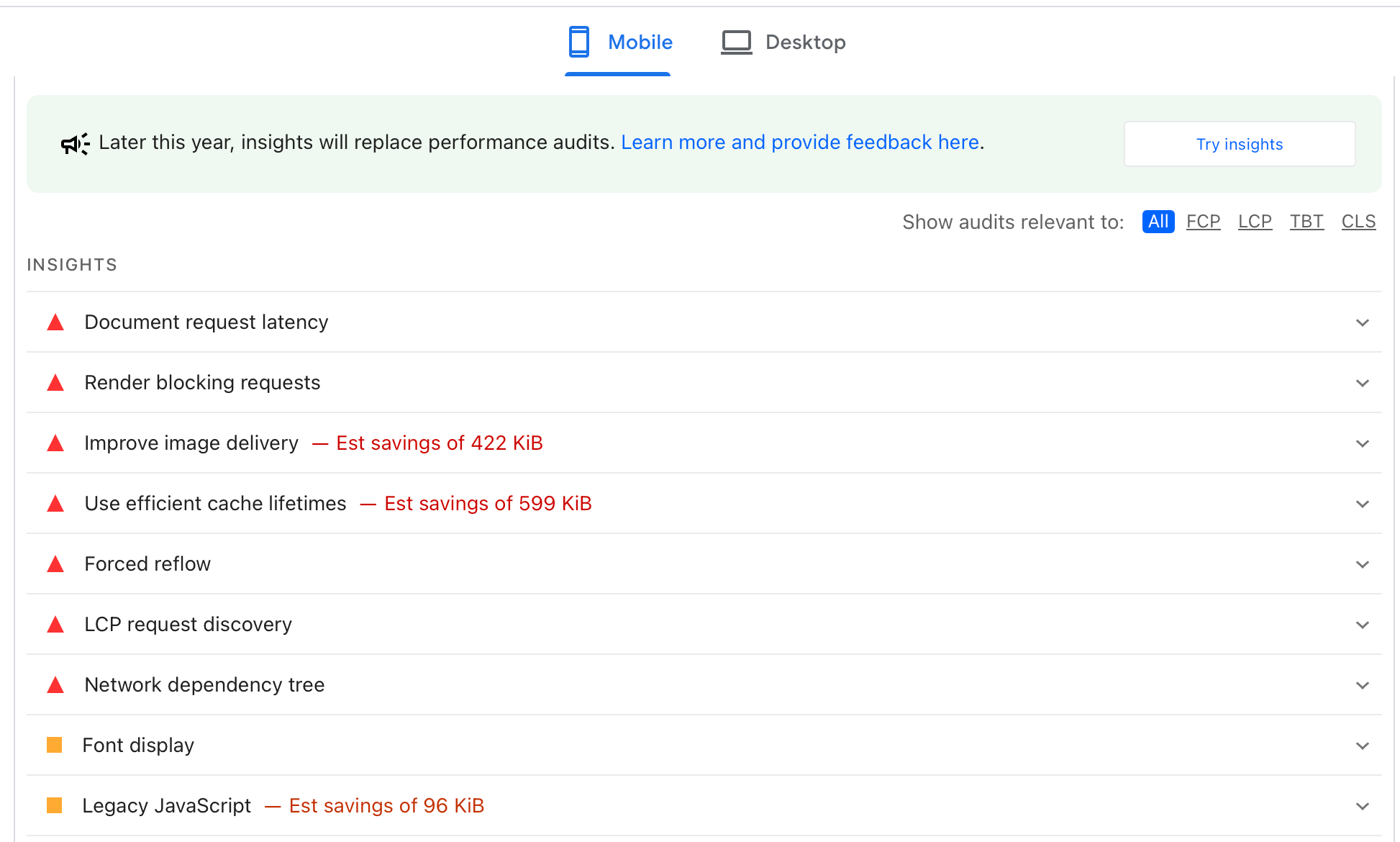
Task: Click Use efficient cache lifetimes title
Action: coord(216,504)
